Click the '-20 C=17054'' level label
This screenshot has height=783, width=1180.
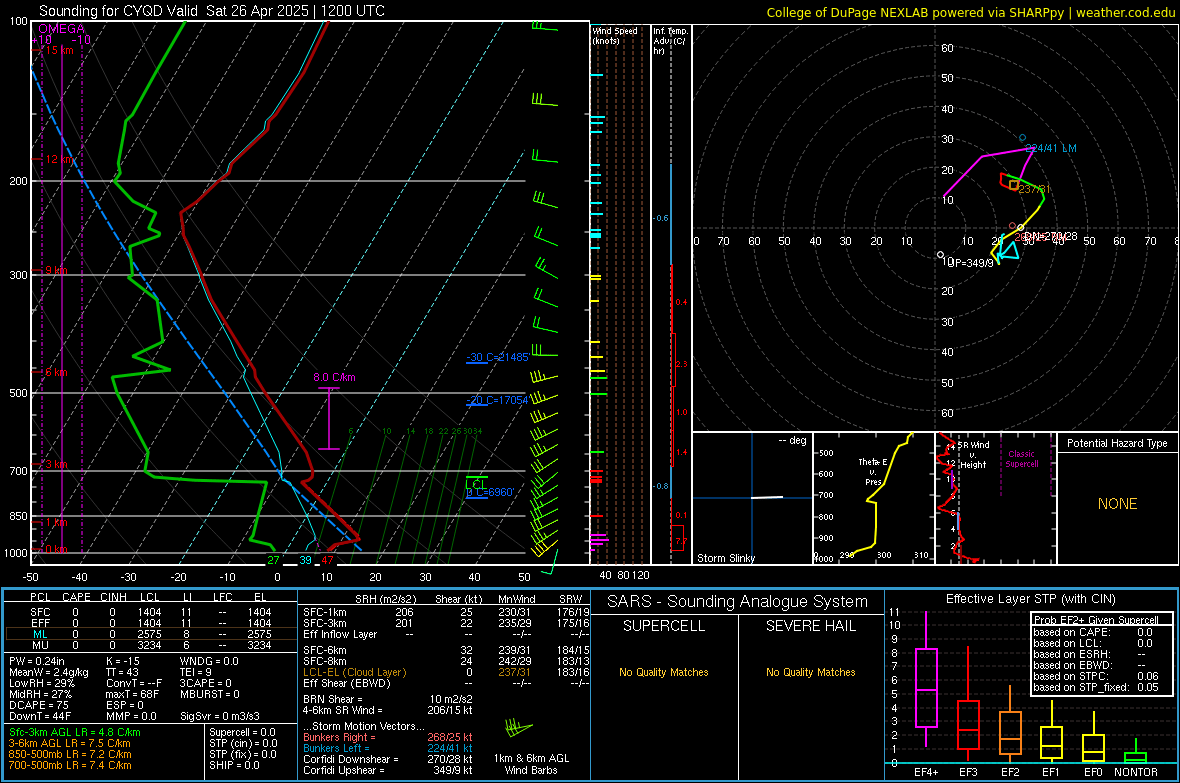[497, 400]
